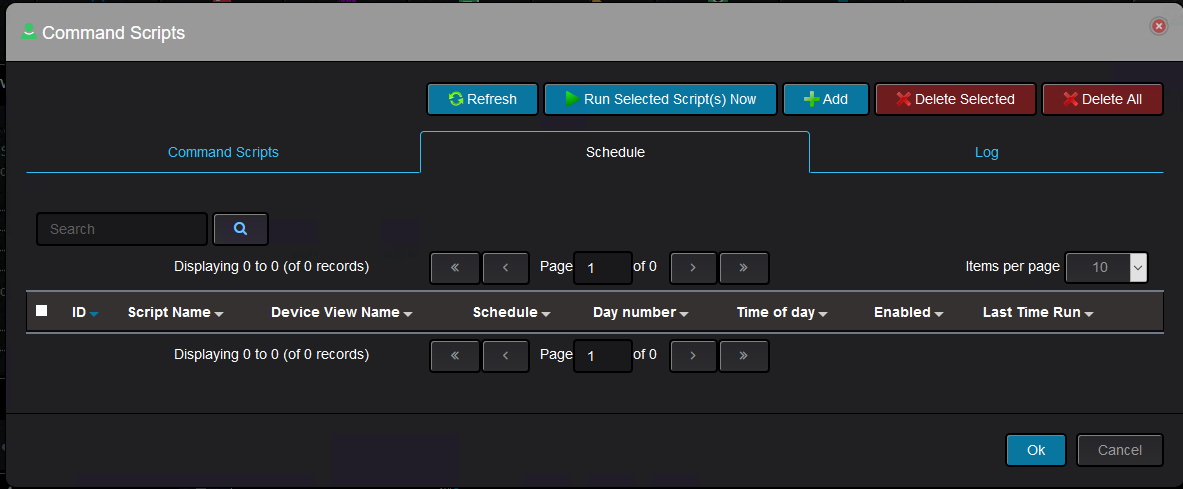The width and height of the screenshot is (1183, 489).
Task: Sort by Script Name column arrow
Action: pyautogui.click(x=219, y=313)
